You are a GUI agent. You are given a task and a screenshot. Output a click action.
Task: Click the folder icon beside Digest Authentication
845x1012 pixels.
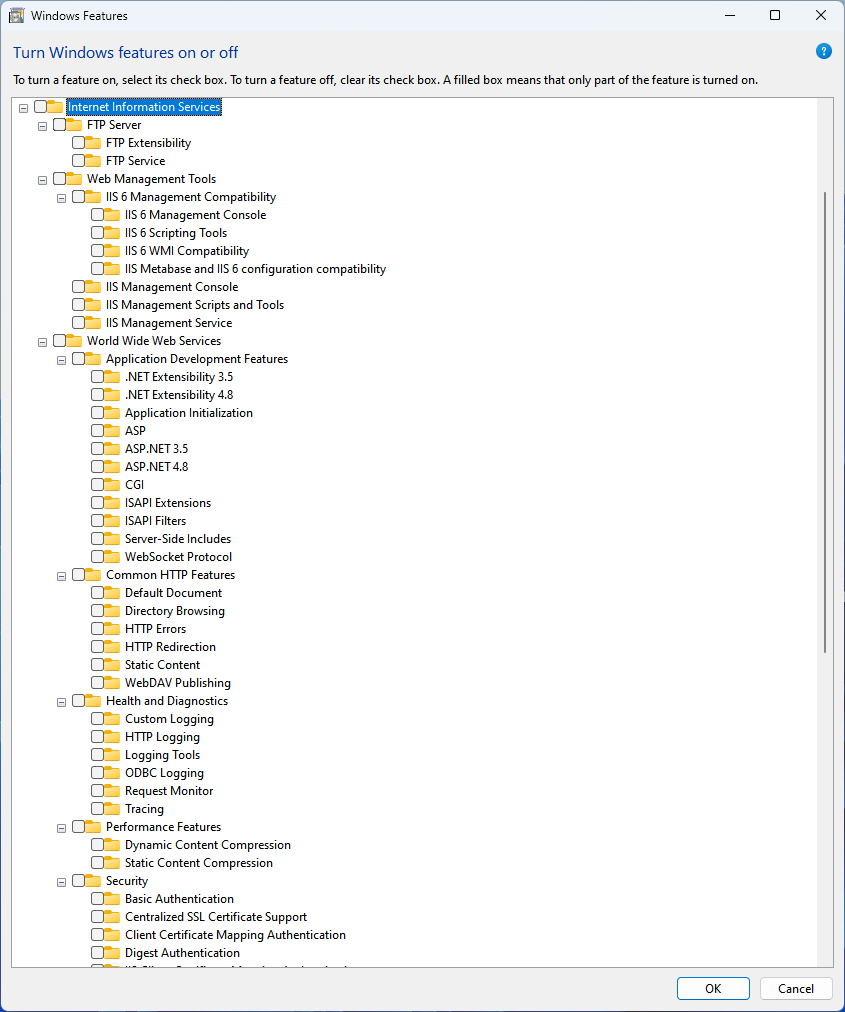(112, 953)
